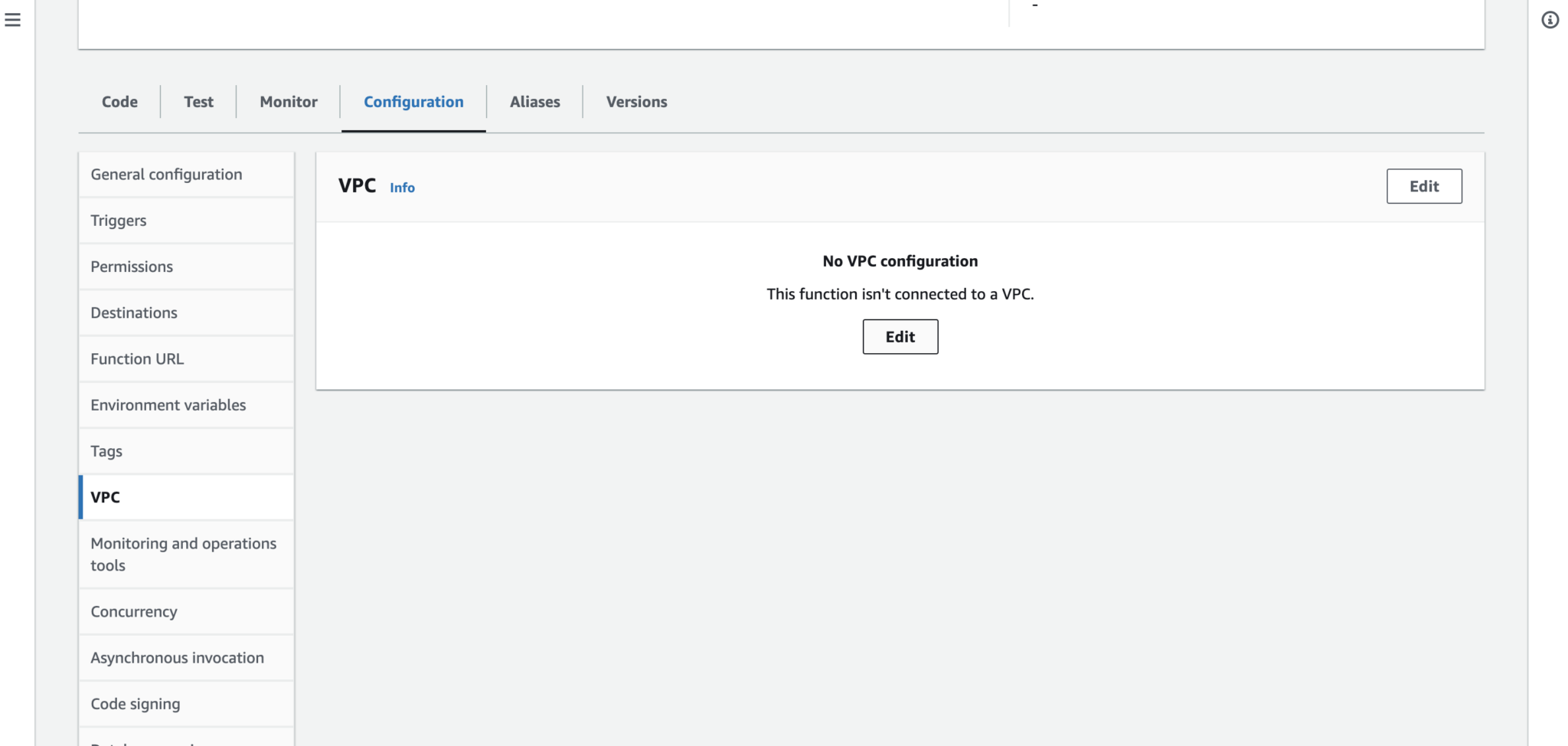Select the Configuration tab
1568x746 pixels.
pos(413,101)
